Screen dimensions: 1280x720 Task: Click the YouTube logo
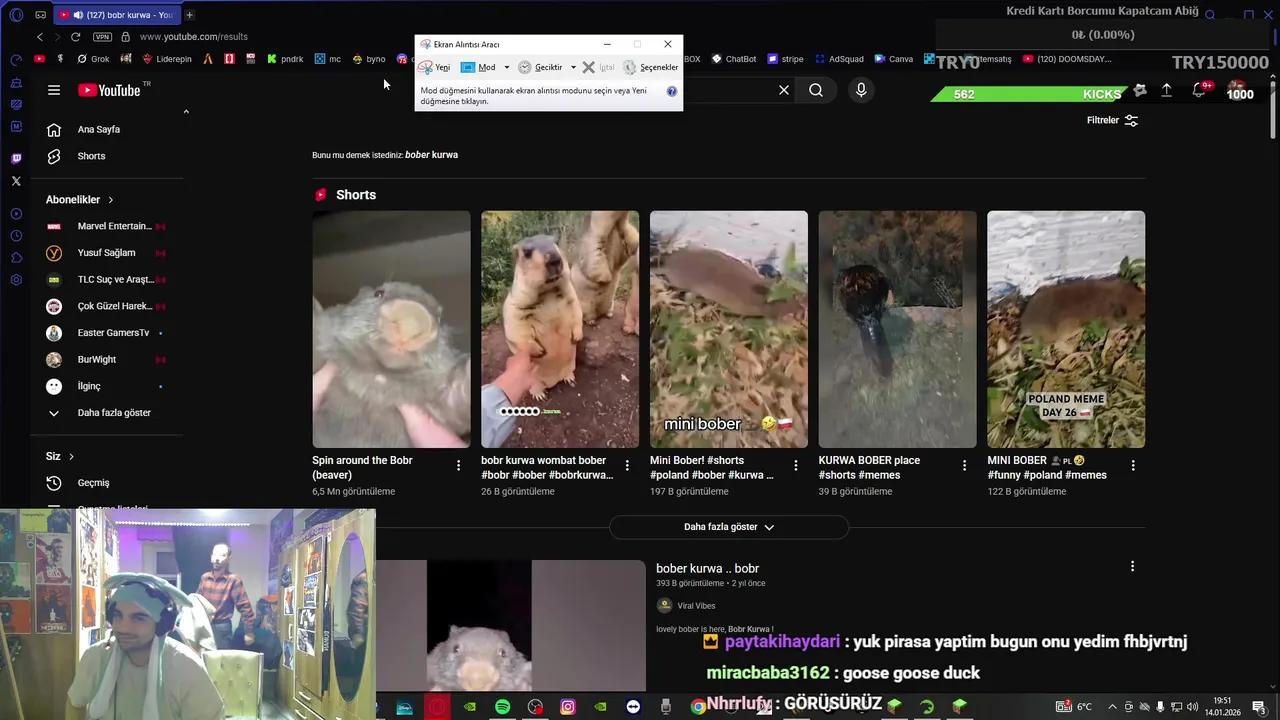[x=110, y=90]
